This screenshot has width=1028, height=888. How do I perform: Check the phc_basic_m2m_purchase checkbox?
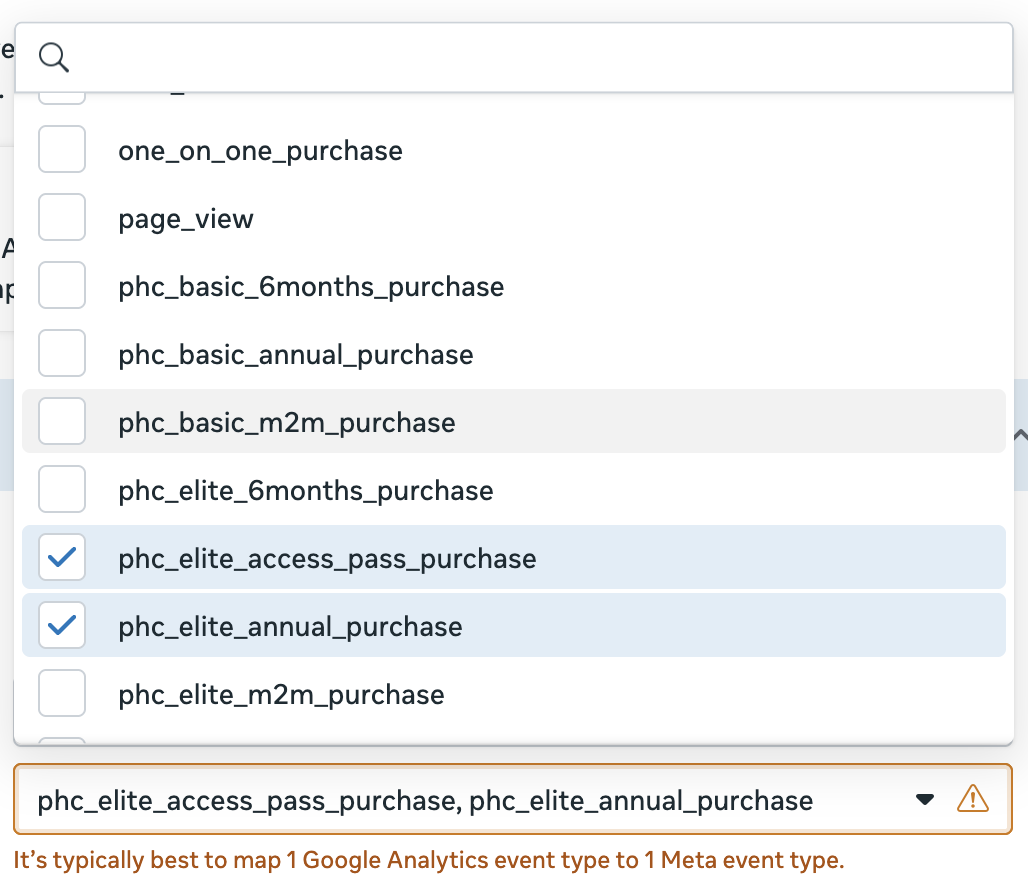(x=62, y=421)
